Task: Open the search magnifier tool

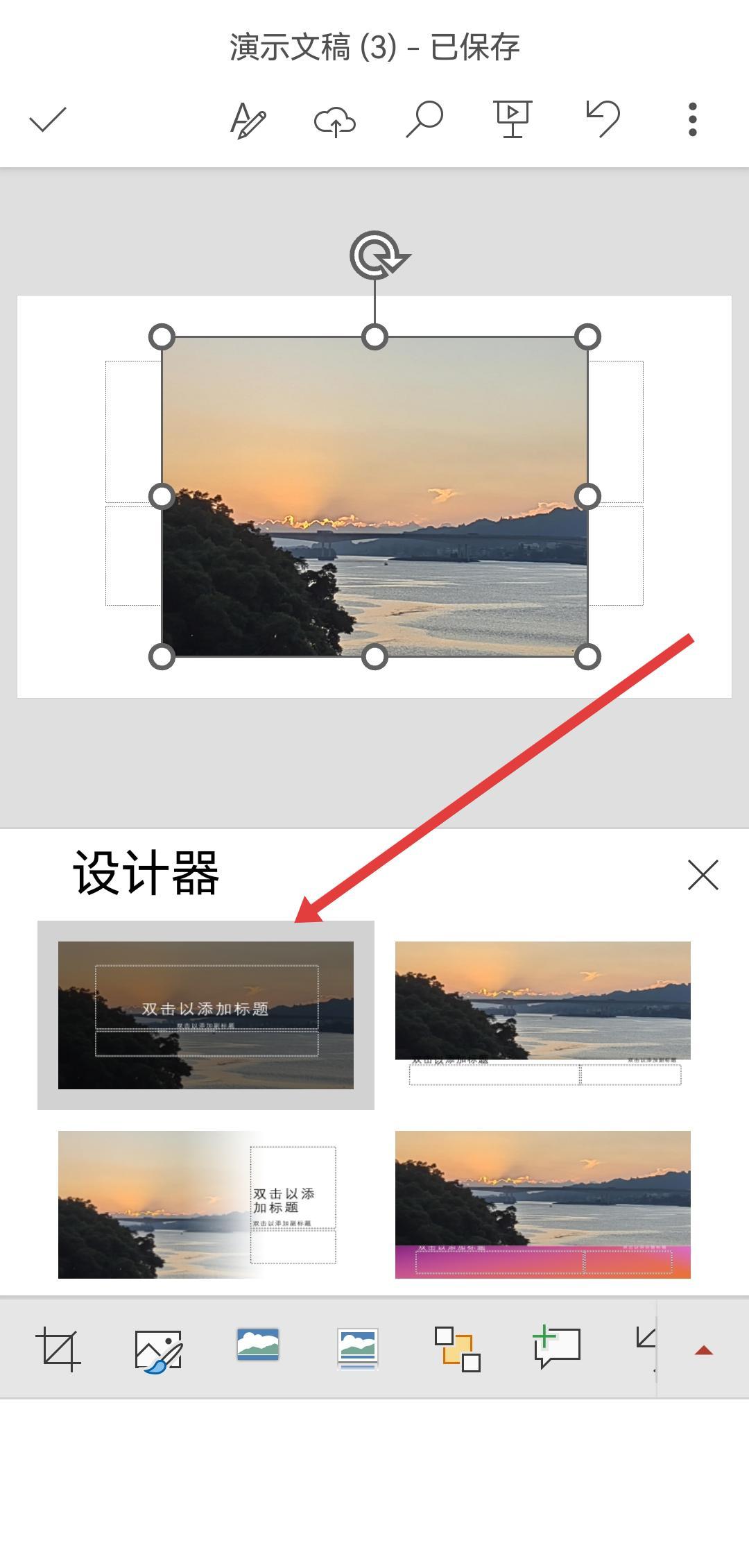Action: 424,119
